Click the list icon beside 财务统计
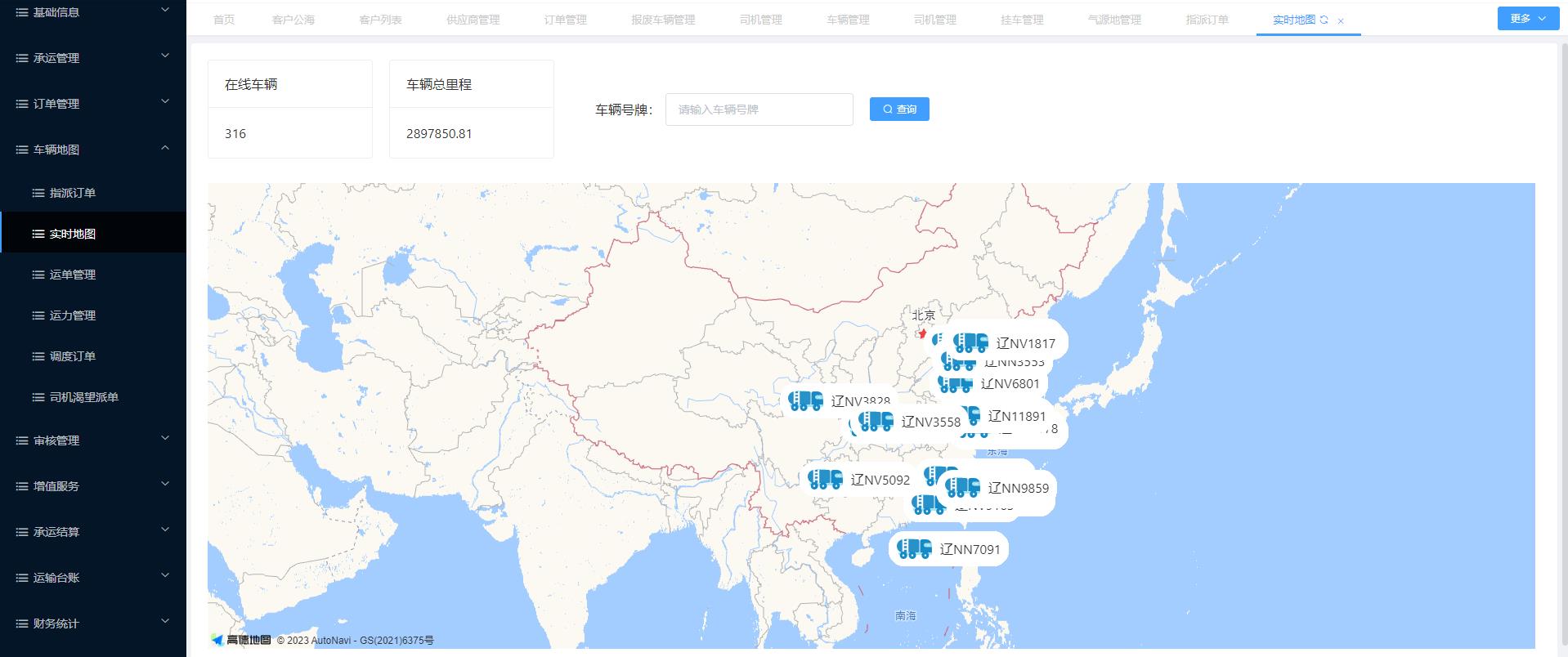Screen dimensions: 1568x657 tap(22, 623)
